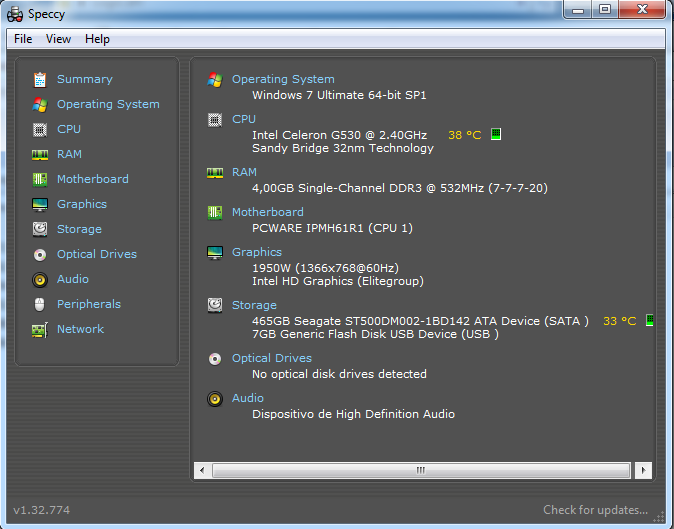
Task: Click the Peripherals mouse icon in sidebar
Action: 40,304
